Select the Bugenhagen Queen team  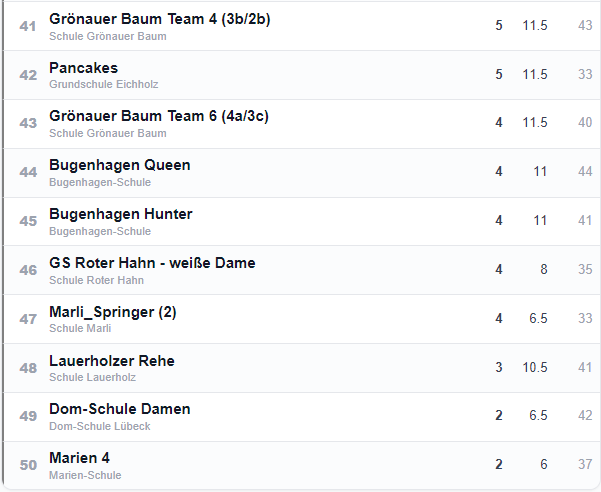[x=119, y=165]
